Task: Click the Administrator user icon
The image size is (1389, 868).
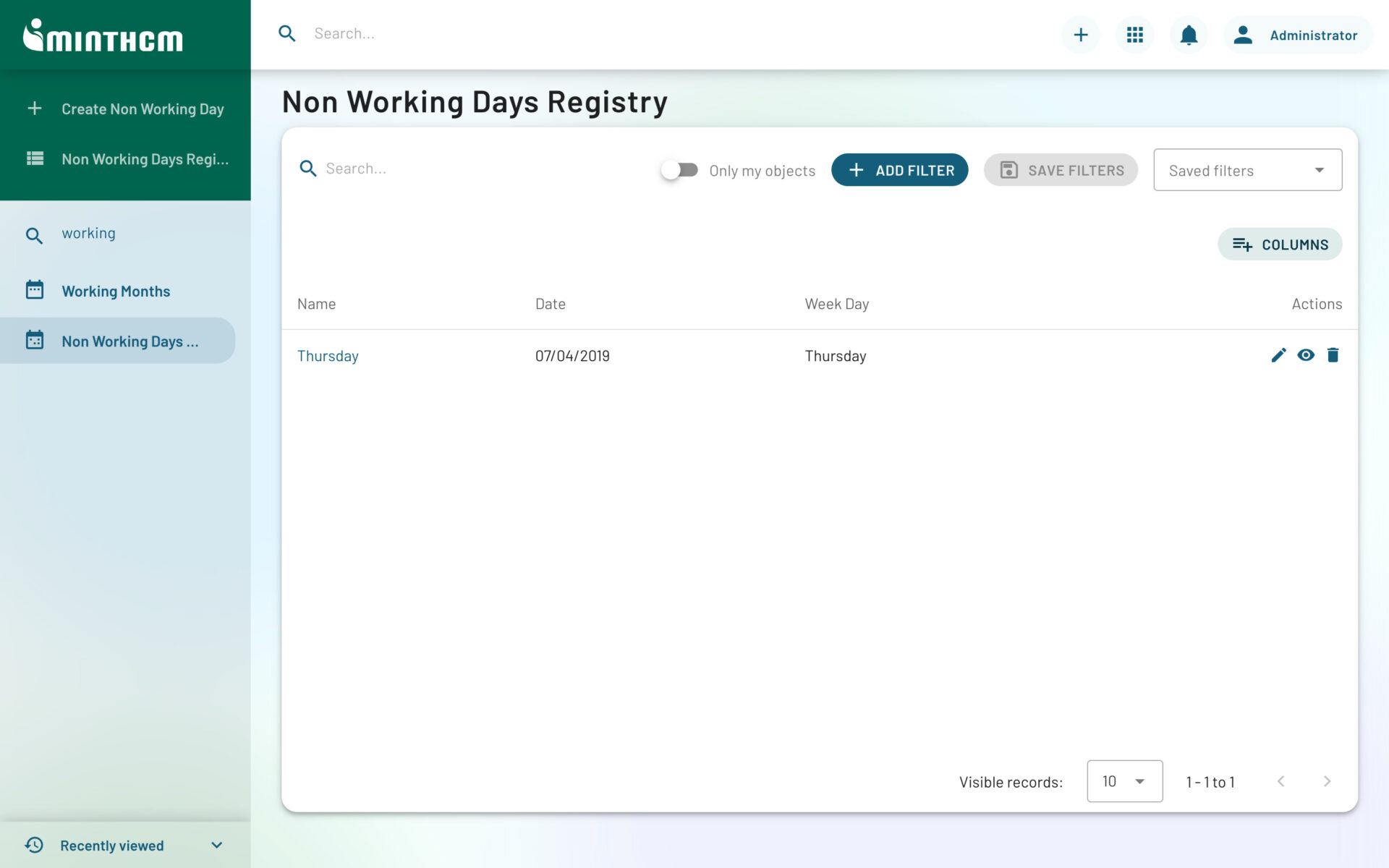Action: [x=1241, y=34]
